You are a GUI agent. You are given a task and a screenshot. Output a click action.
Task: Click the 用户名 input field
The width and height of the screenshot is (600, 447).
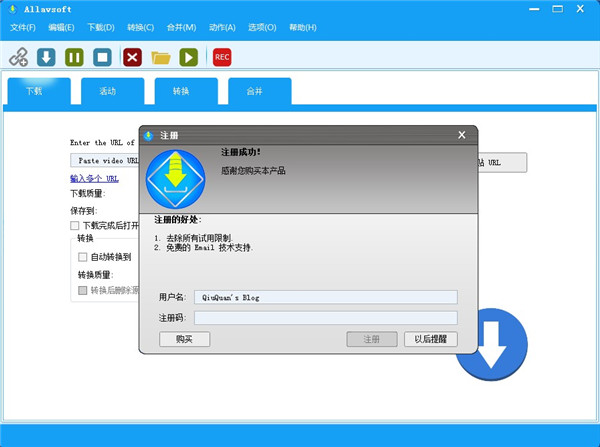click(x=326, y=297)
